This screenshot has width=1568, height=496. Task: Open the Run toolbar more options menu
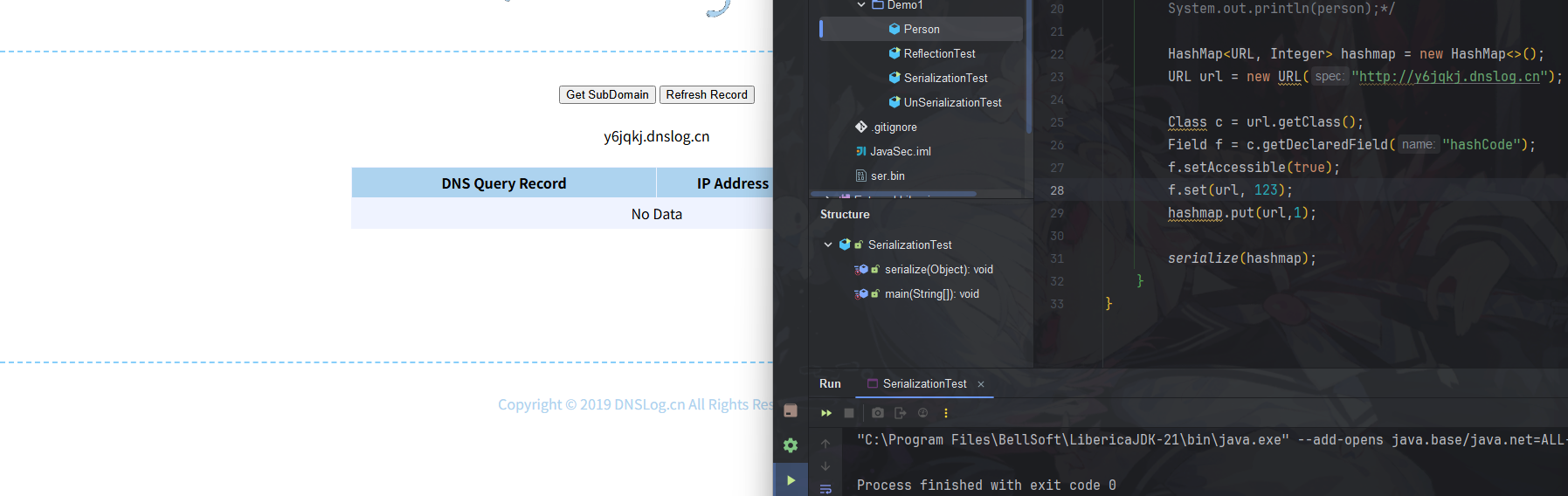tap(945, 413)
